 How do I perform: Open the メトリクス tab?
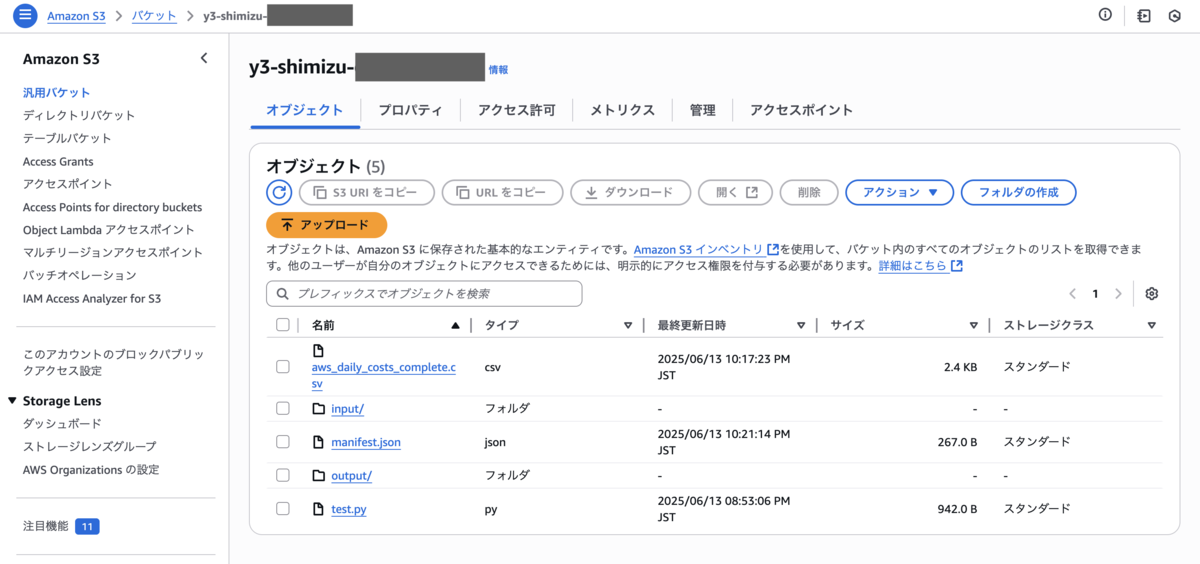[x=622, y=110]
